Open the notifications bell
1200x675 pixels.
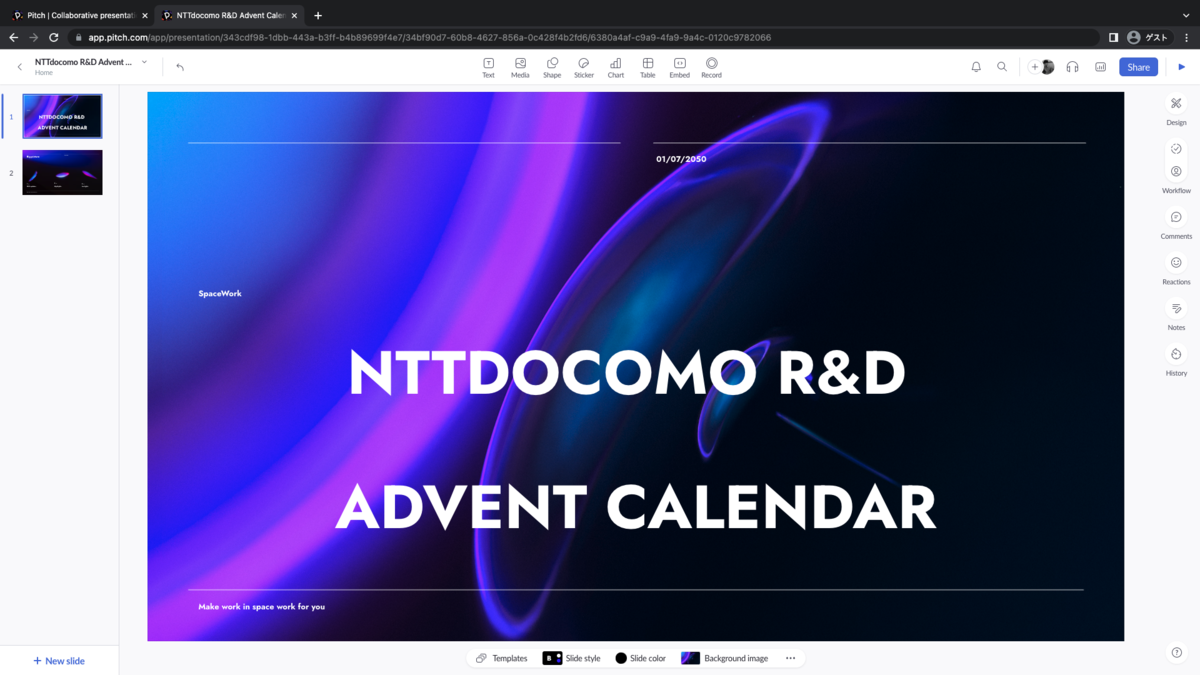point(976,67)
